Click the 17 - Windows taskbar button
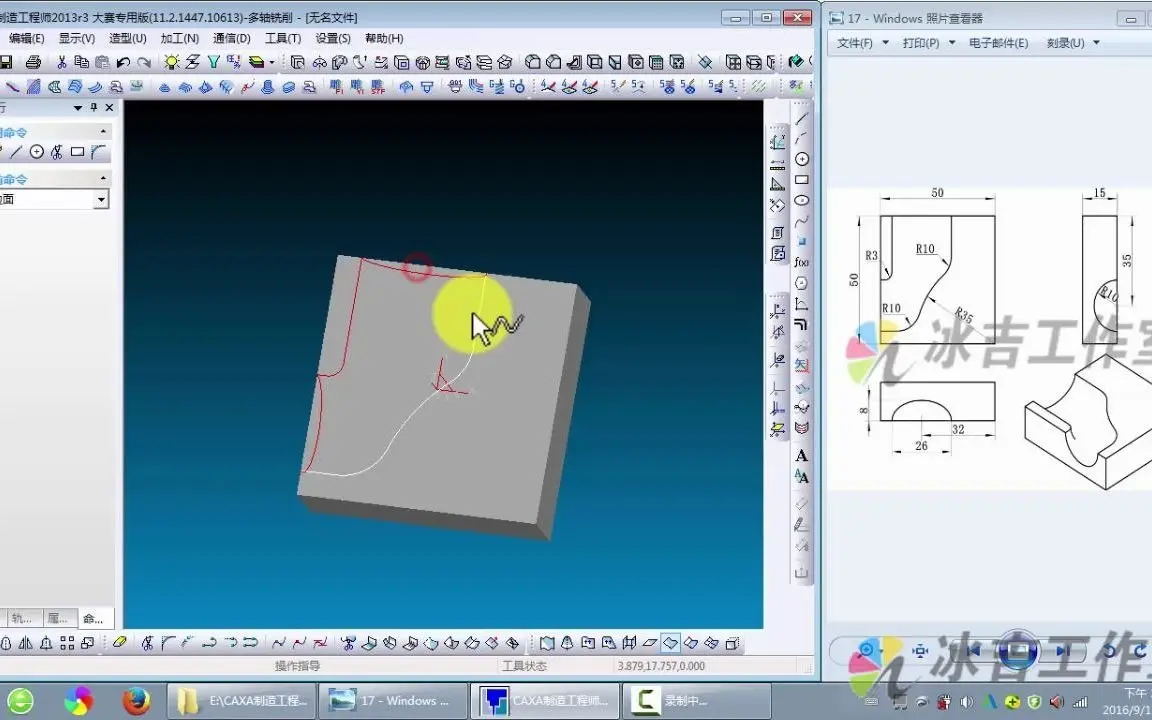1152x720 pixels. [x=395, y=701]
